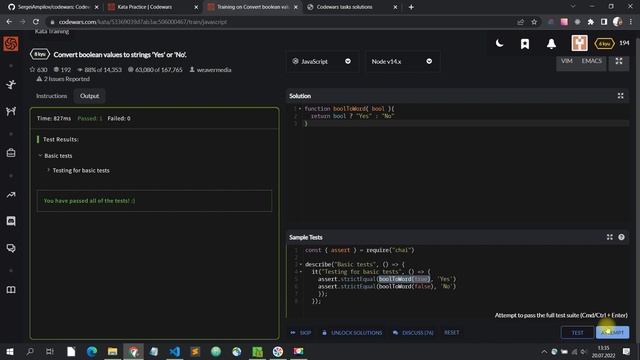Switch to Kata Practice | Codewars tab
Image resolution: width=640 pixels, height=360 pixels.
pyautogui.click(x=153, y=7)
